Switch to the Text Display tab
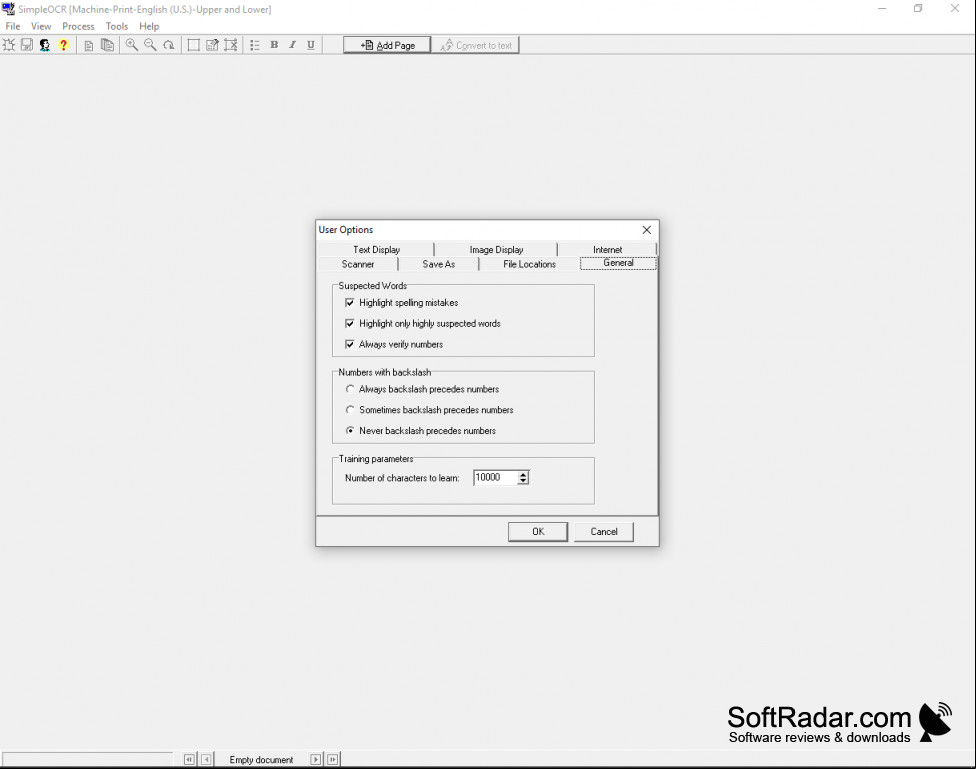This screenshot has width=976, height=769. coord(377,250)
